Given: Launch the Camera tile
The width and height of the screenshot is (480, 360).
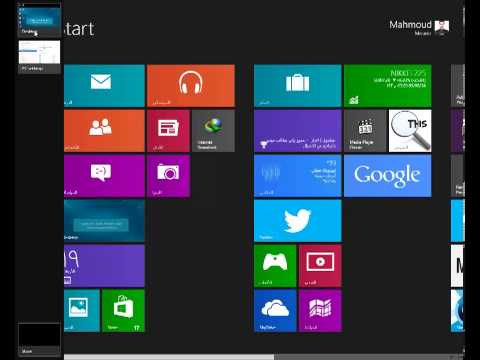Looking at the screenshot, I should pyautogui.click(x=168, y=176).
